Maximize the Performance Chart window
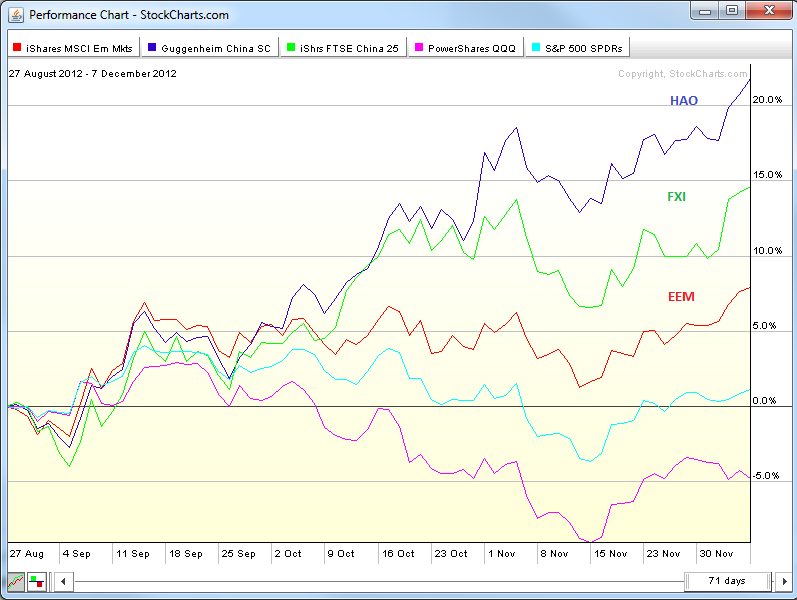Screen dimensions: 797x600 [x=732, y=11]
